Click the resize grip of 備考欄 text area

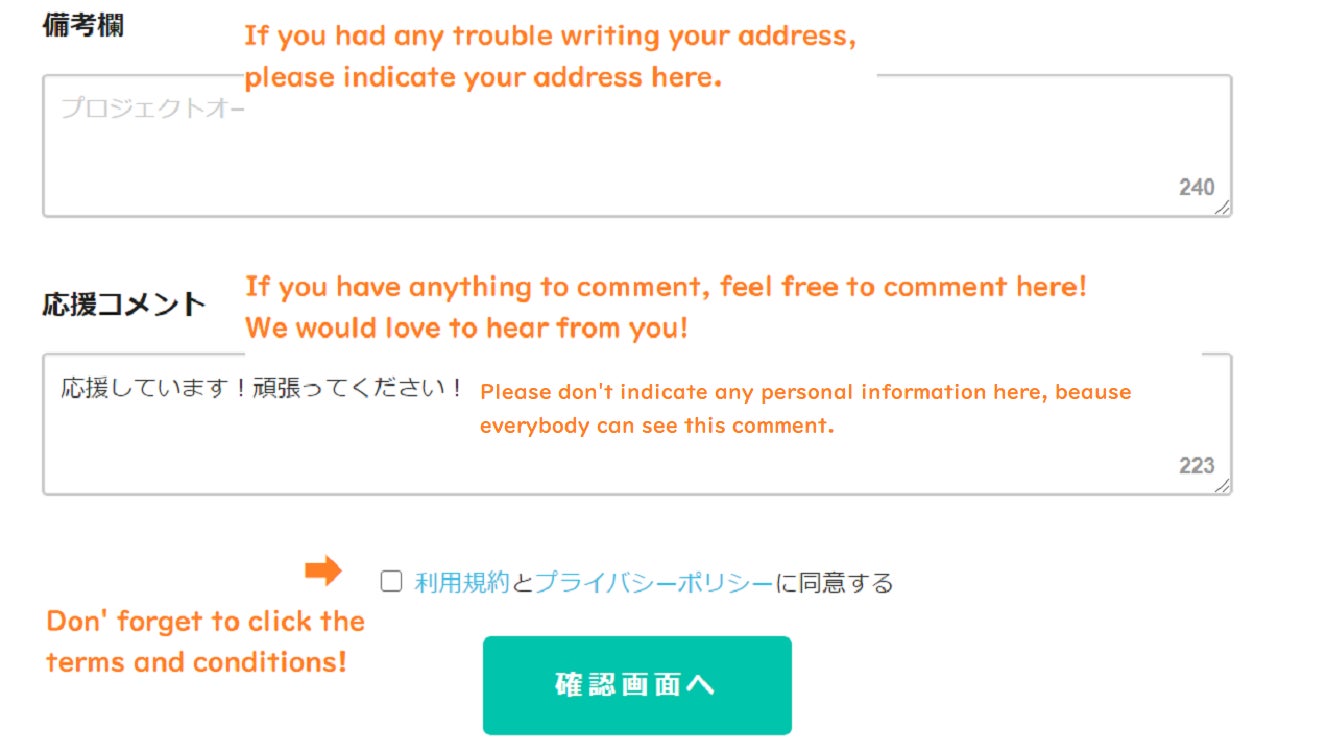(x=1222, y=207)
